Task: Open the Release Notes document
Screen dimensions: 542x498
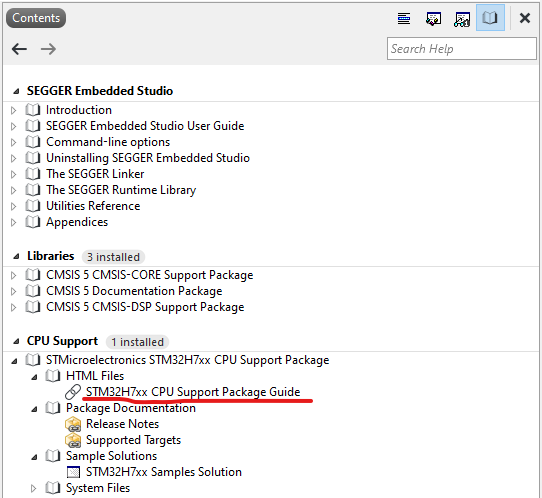Action: pos(122,424)
